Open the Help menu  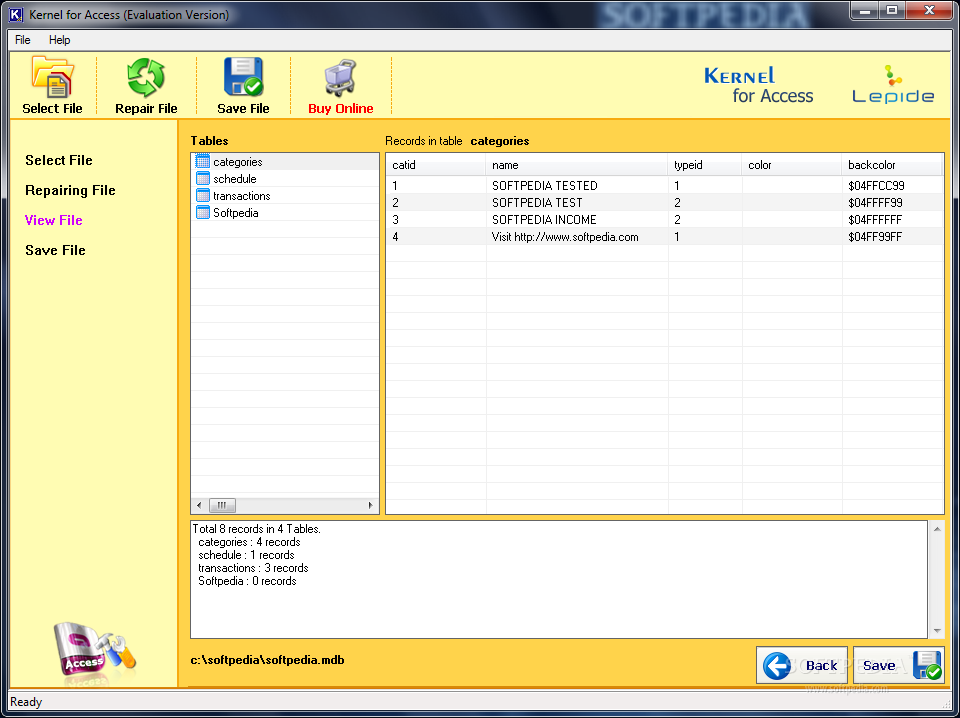pyautogui.click(x=59, y=40)
